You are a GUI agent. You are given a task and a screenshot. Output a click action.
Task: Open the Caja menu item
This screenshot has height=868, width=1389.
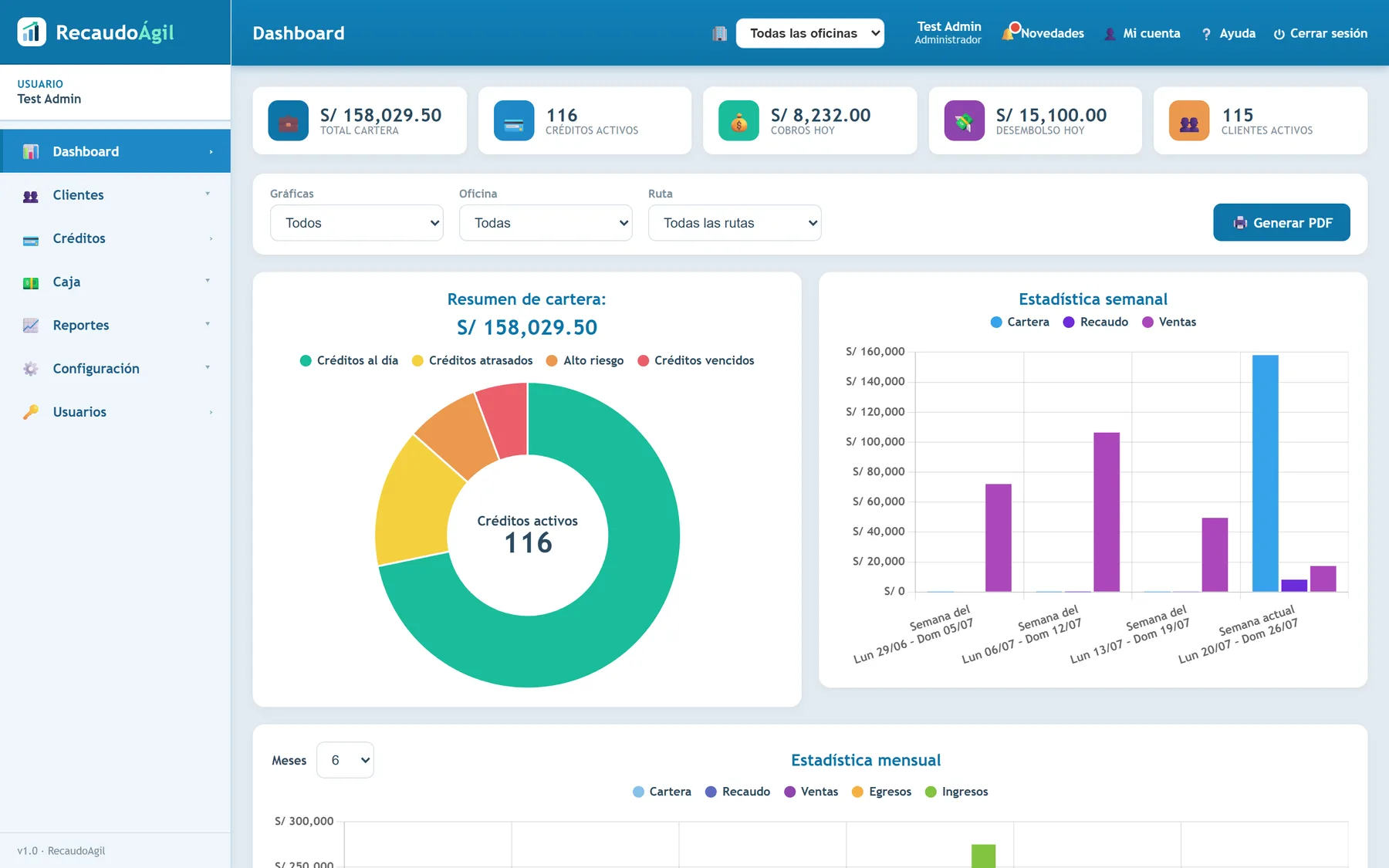click(x=115, y=282)
